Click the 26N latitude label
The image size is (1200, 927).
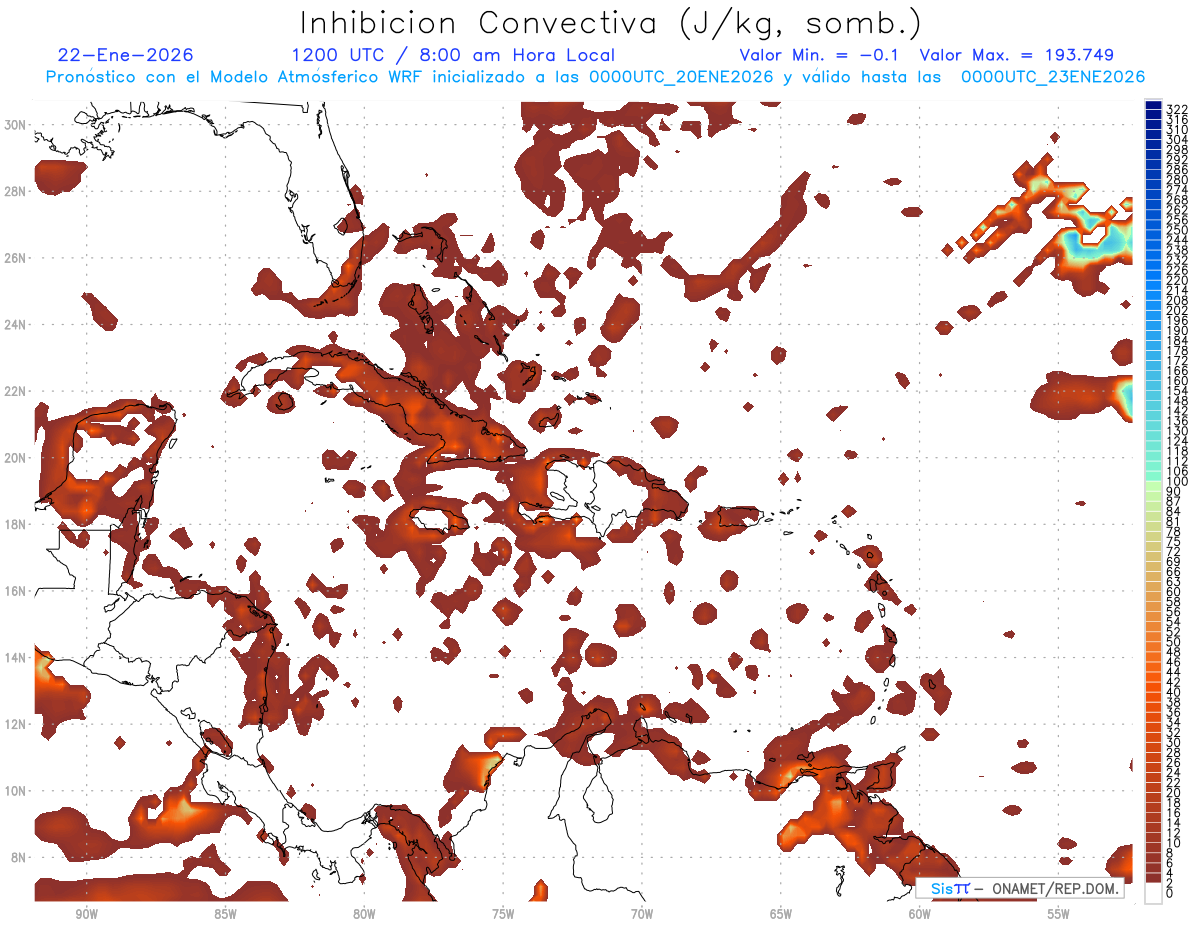(16, 258)
